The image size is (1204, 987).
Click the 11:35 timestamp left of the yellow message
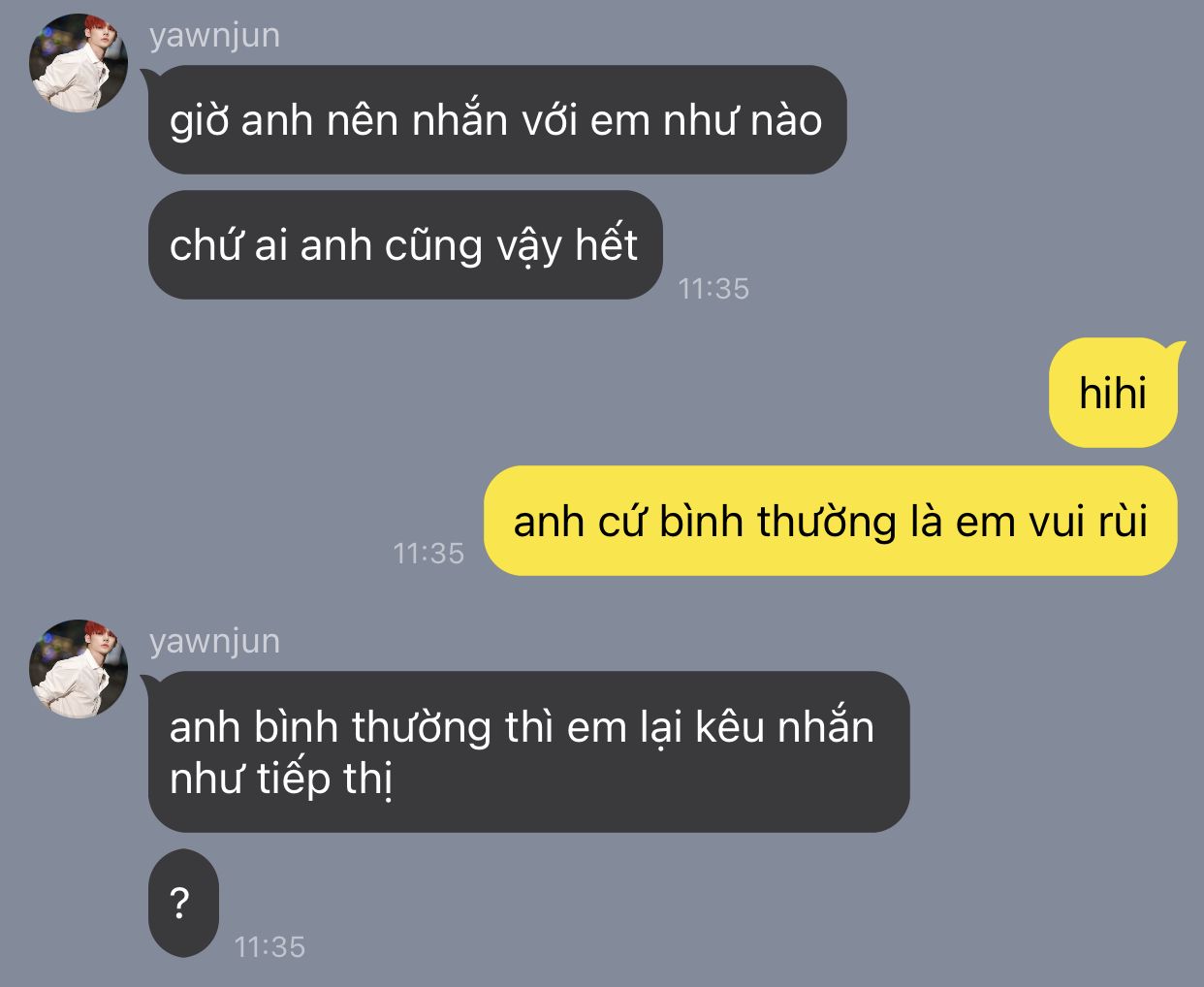[x=428, y=553]
